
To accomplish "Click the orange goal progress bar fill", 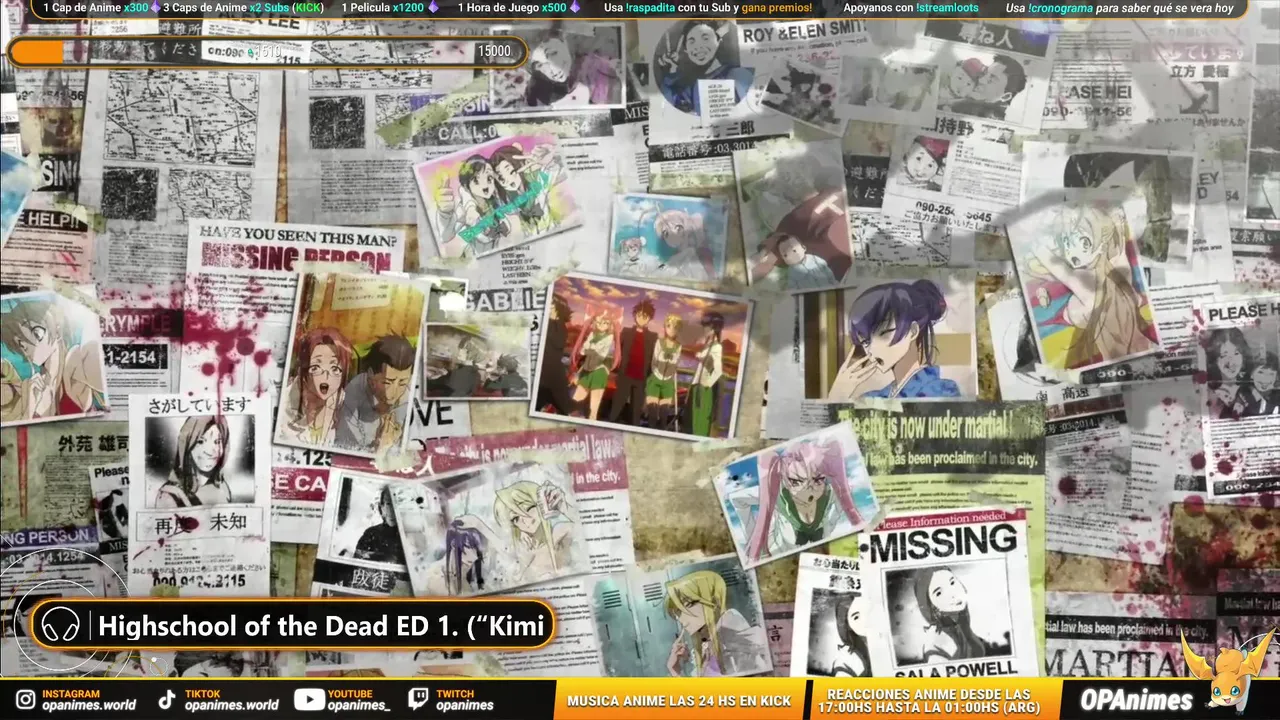I will (x=38, y=52).
